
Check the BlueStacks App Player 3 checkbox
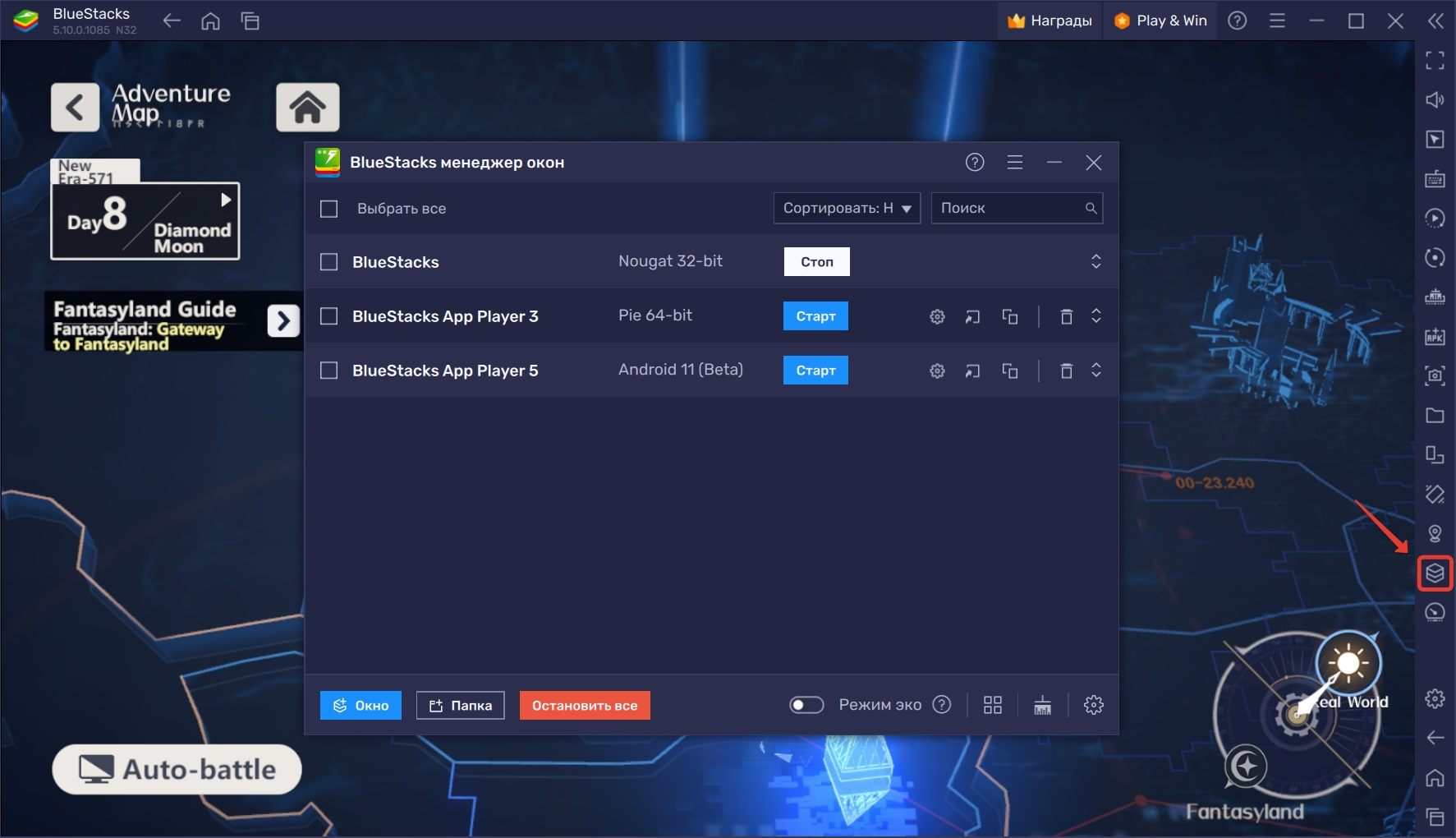click(x=328, y=316)
